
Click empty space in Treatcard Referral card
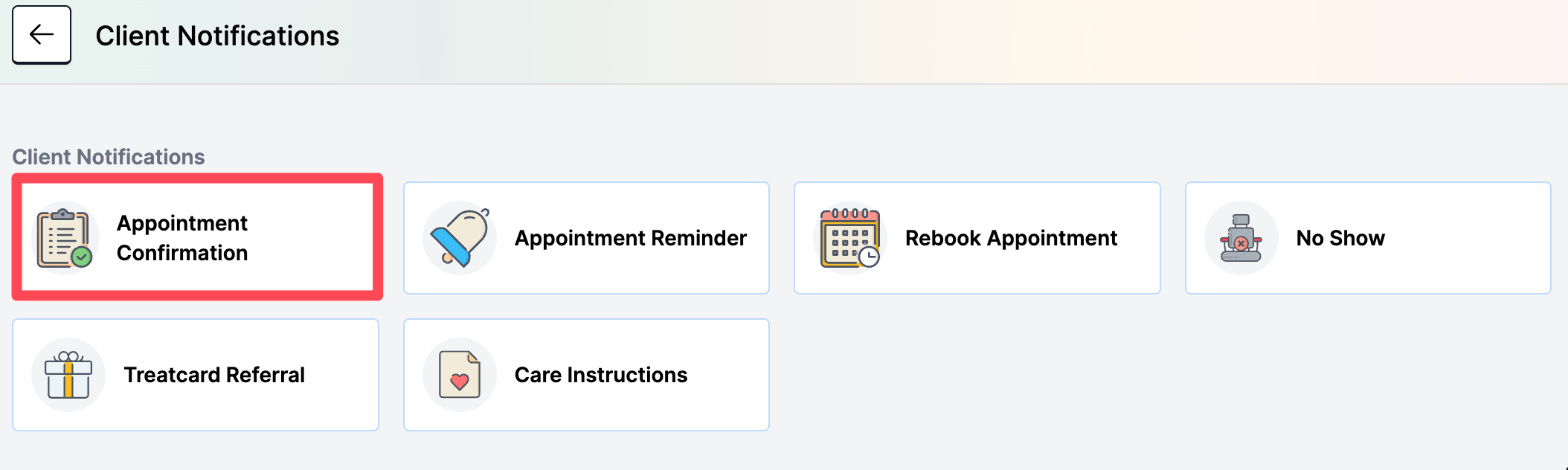pos(342,375)
